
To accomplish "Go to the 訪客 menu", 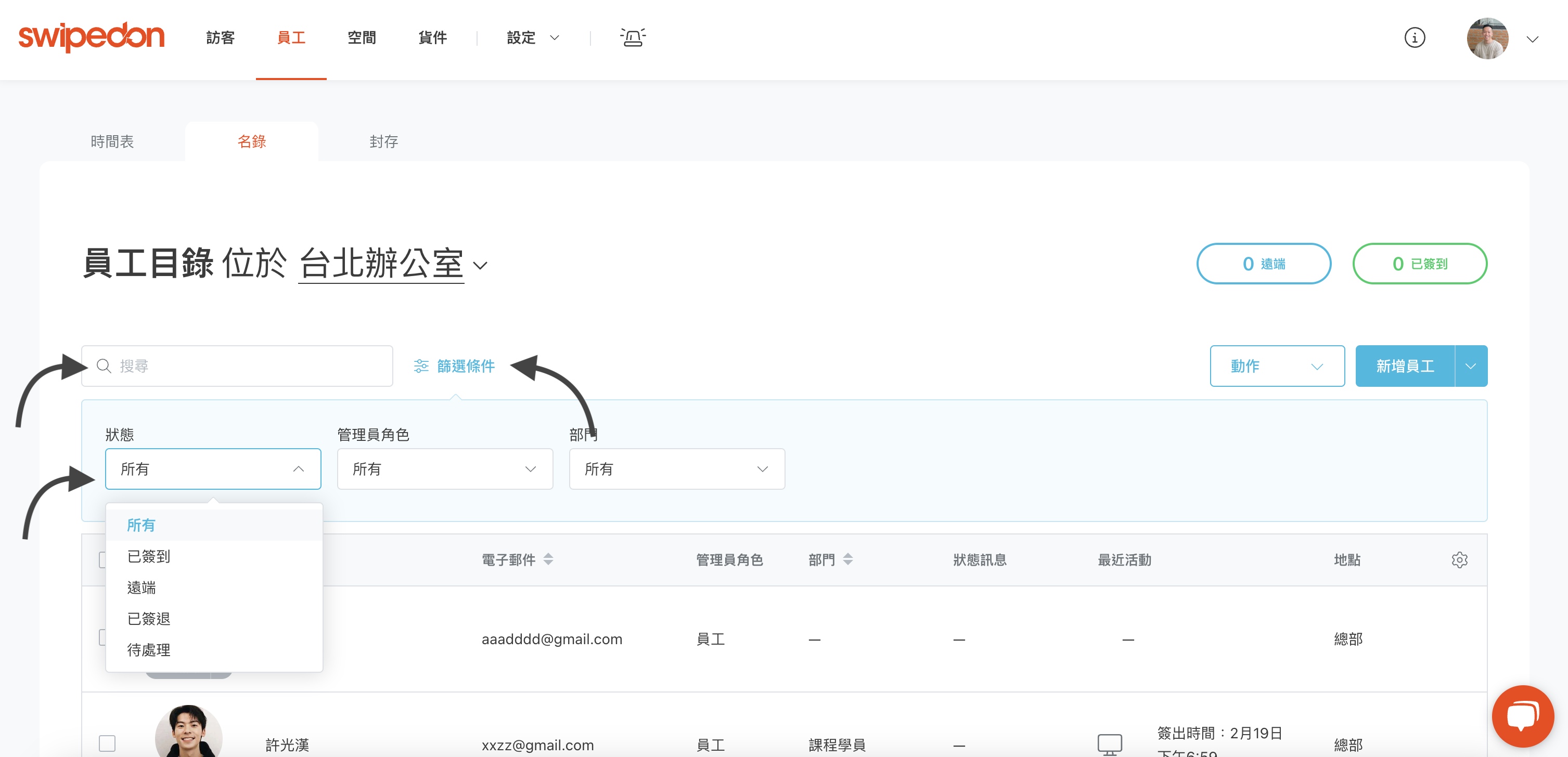I will tap(221, 38).
